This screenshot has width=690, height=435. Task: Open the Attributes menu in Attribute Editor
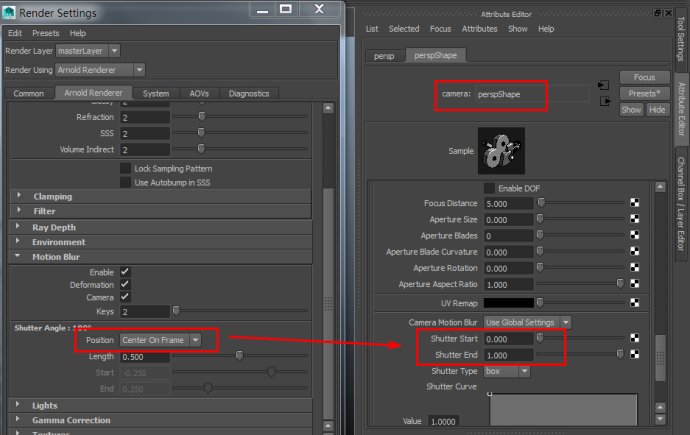coord(480,29)
